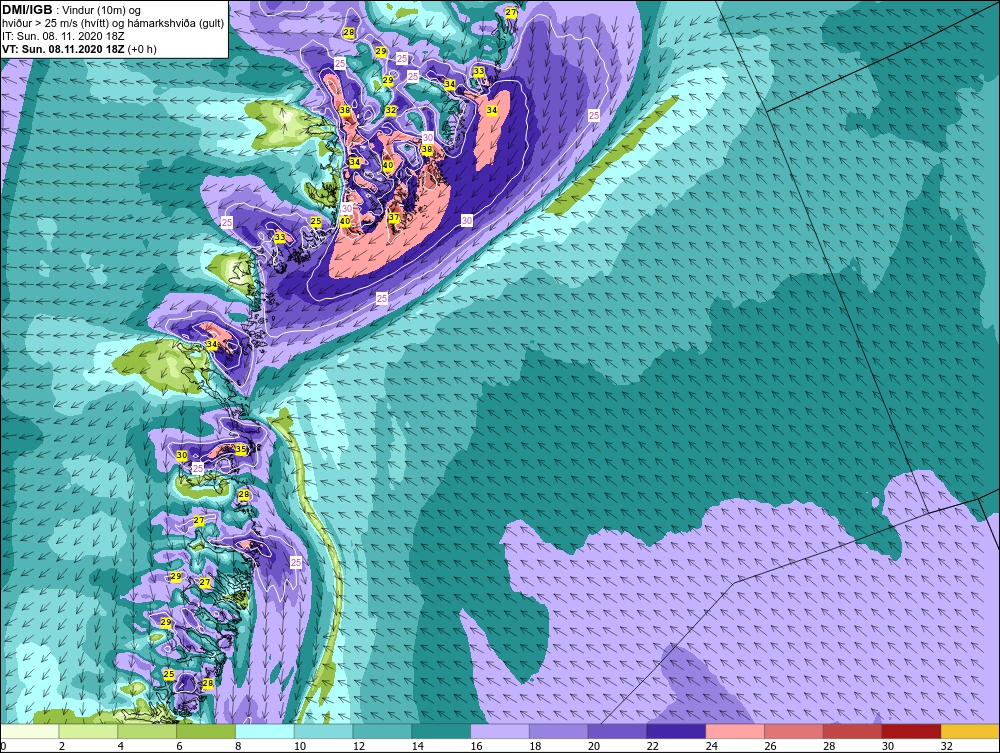
Task: Pick the 12–14 m/s teal legend swatch
Action: click(x=382, y=731)
